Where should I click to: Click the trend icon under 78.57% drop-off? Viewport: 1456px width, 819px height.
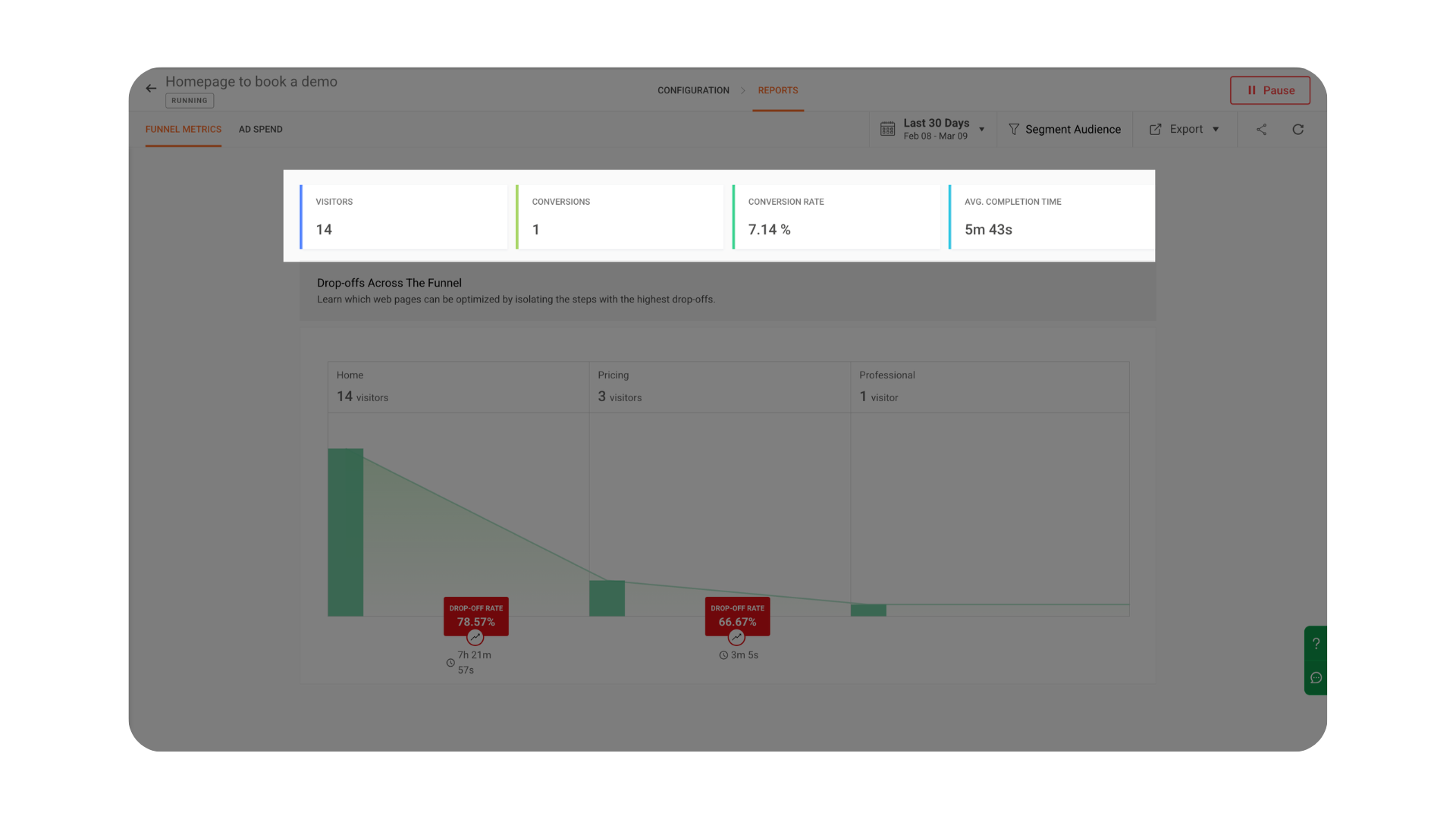tap(475, 637)
